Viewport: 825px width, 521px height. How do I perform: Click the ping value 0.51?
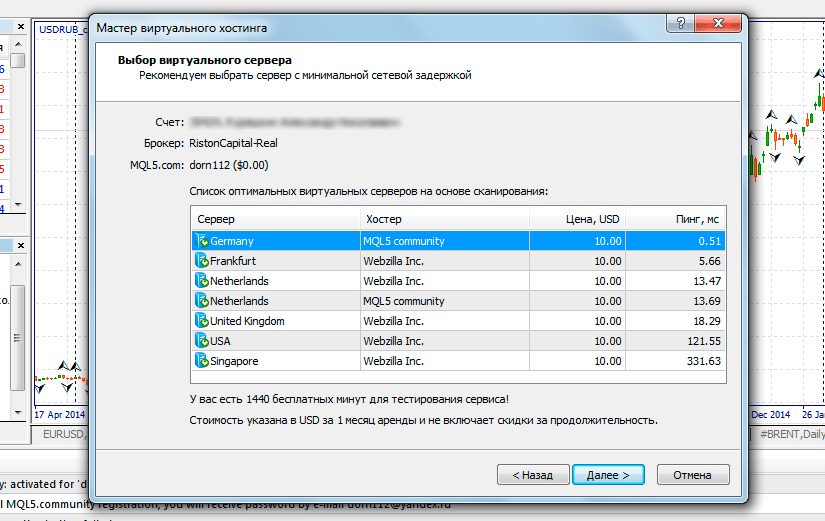coord(710,241)
